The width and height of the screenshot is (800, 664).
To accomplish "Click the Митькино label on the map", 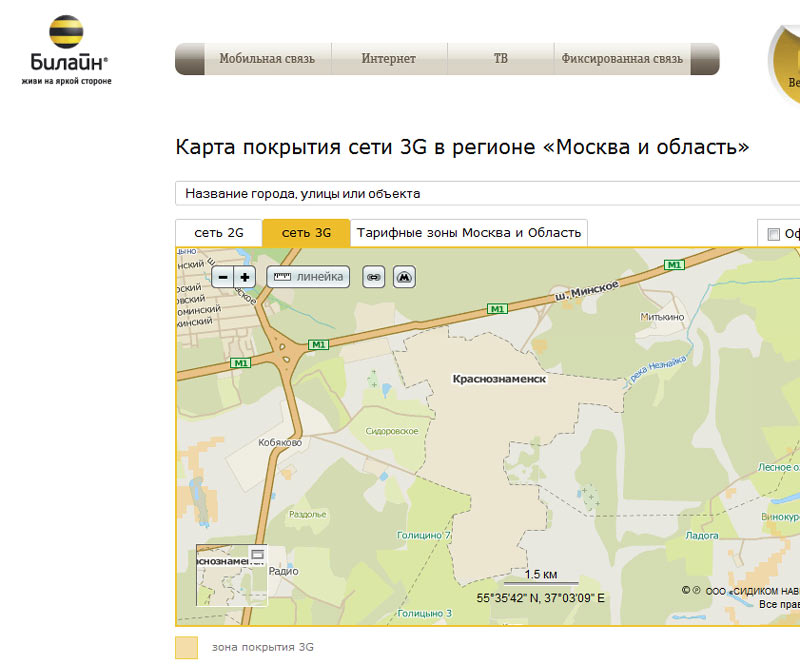I will (x=662, y=317).
